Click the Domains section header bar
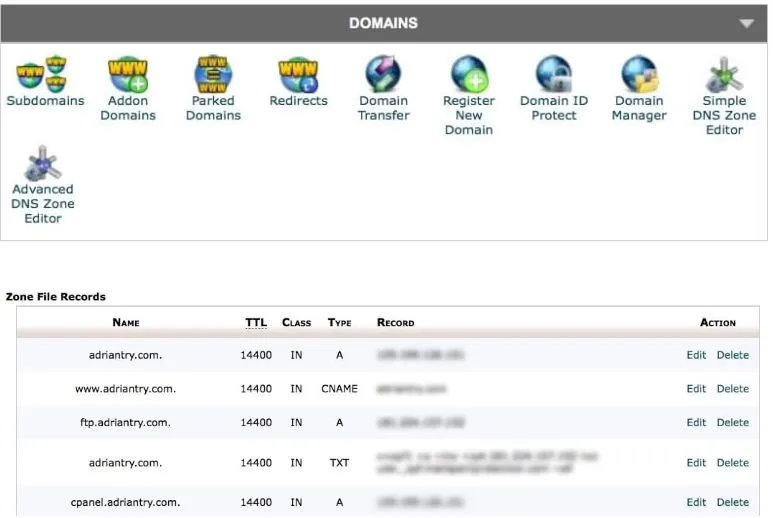This screenshot has height=518, width=773. click(x=383, y=23)
